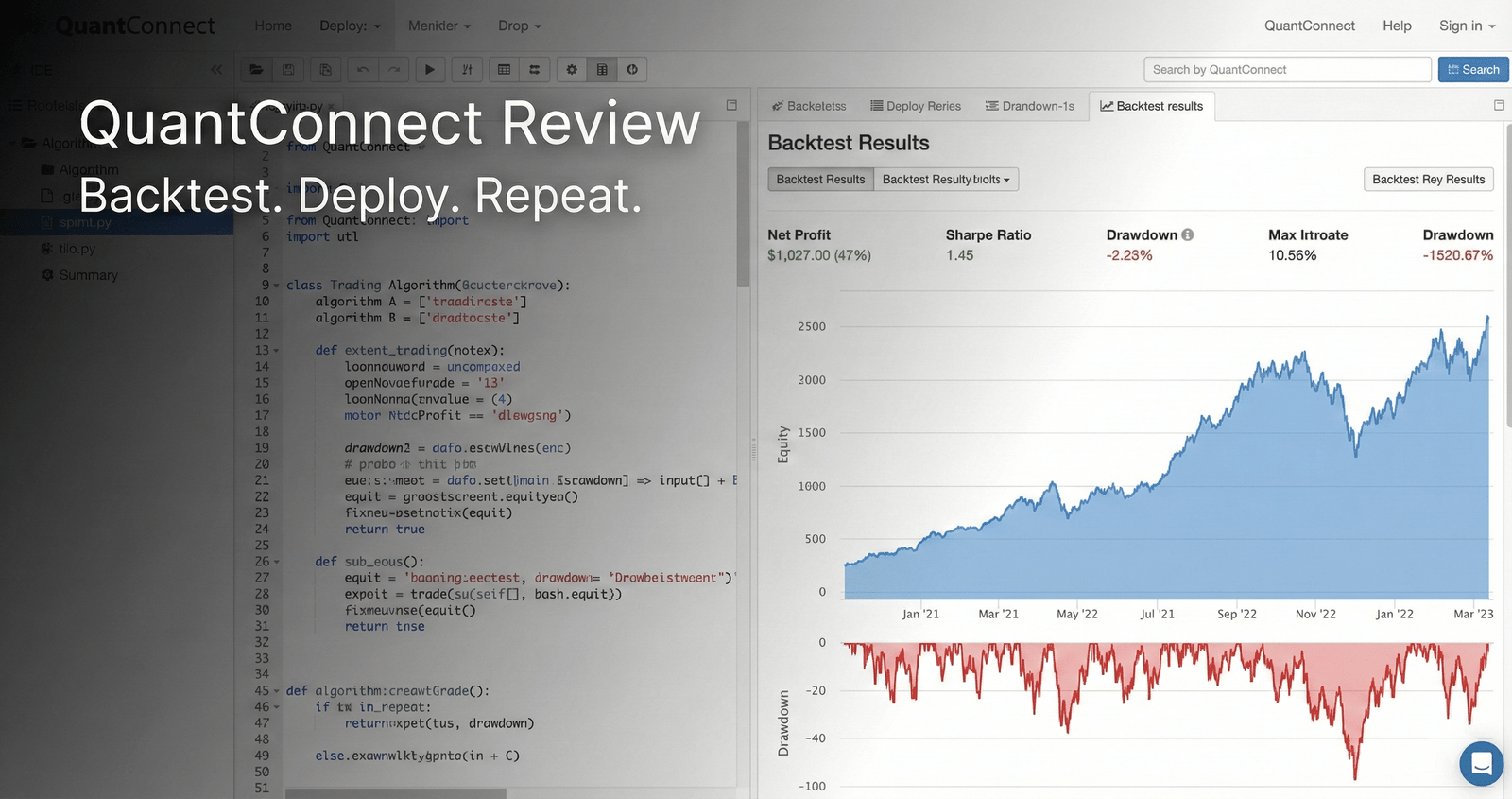Focus the Search by QuantConnect field
Screen dimensions: 1512x799
(x=1288, y=69)
